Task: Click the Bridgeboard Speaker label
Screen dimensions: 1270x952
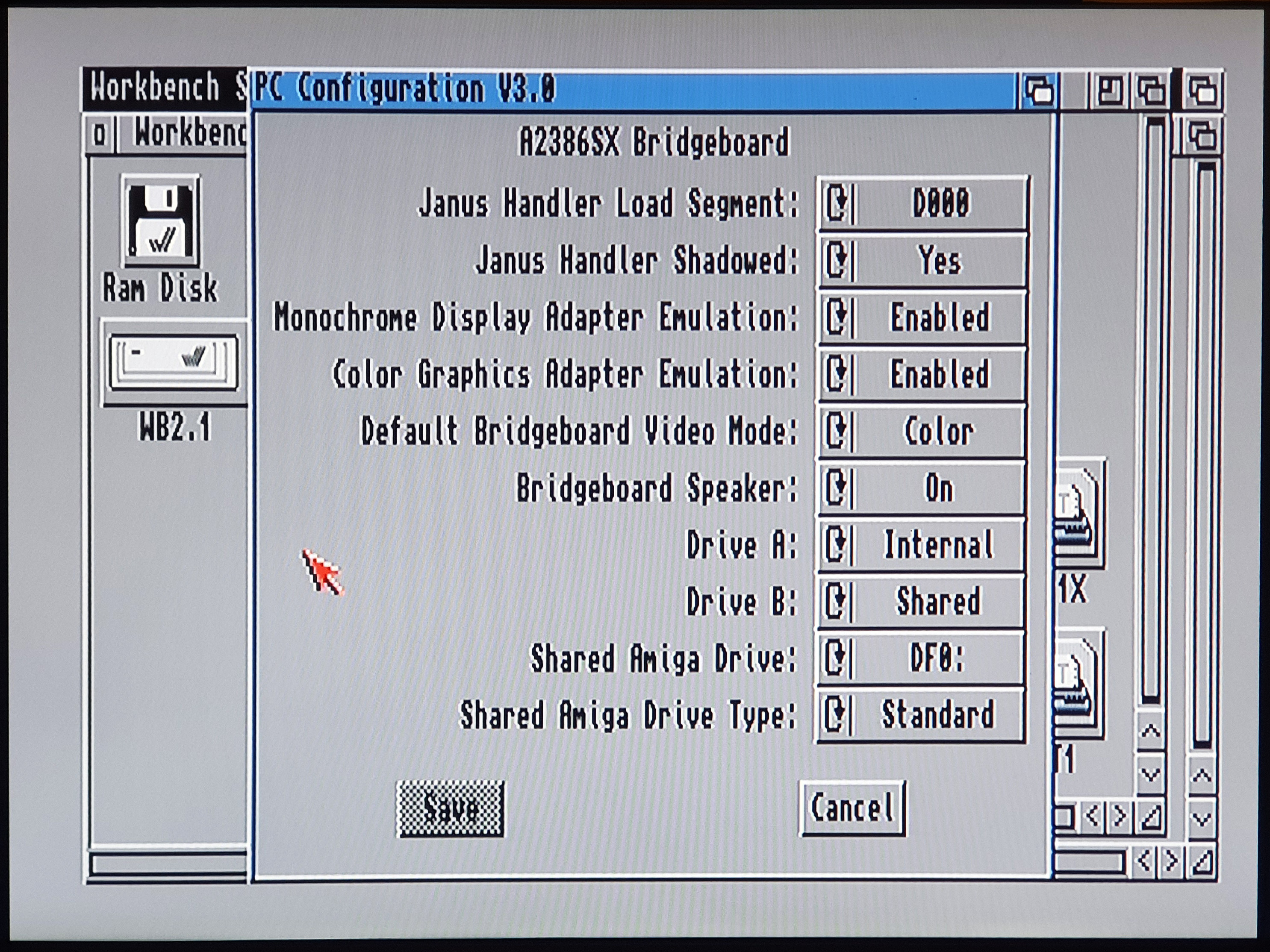Action: click(x=657, y=488)
